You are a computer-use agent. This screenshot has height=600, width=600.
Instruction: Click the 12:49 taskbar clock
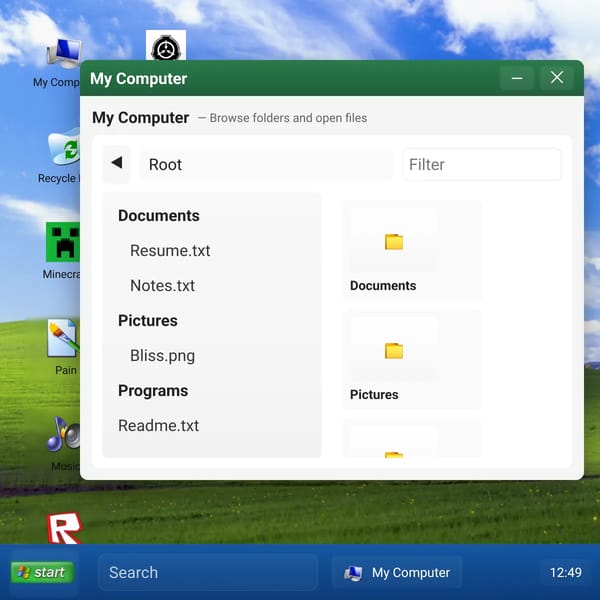566,572
